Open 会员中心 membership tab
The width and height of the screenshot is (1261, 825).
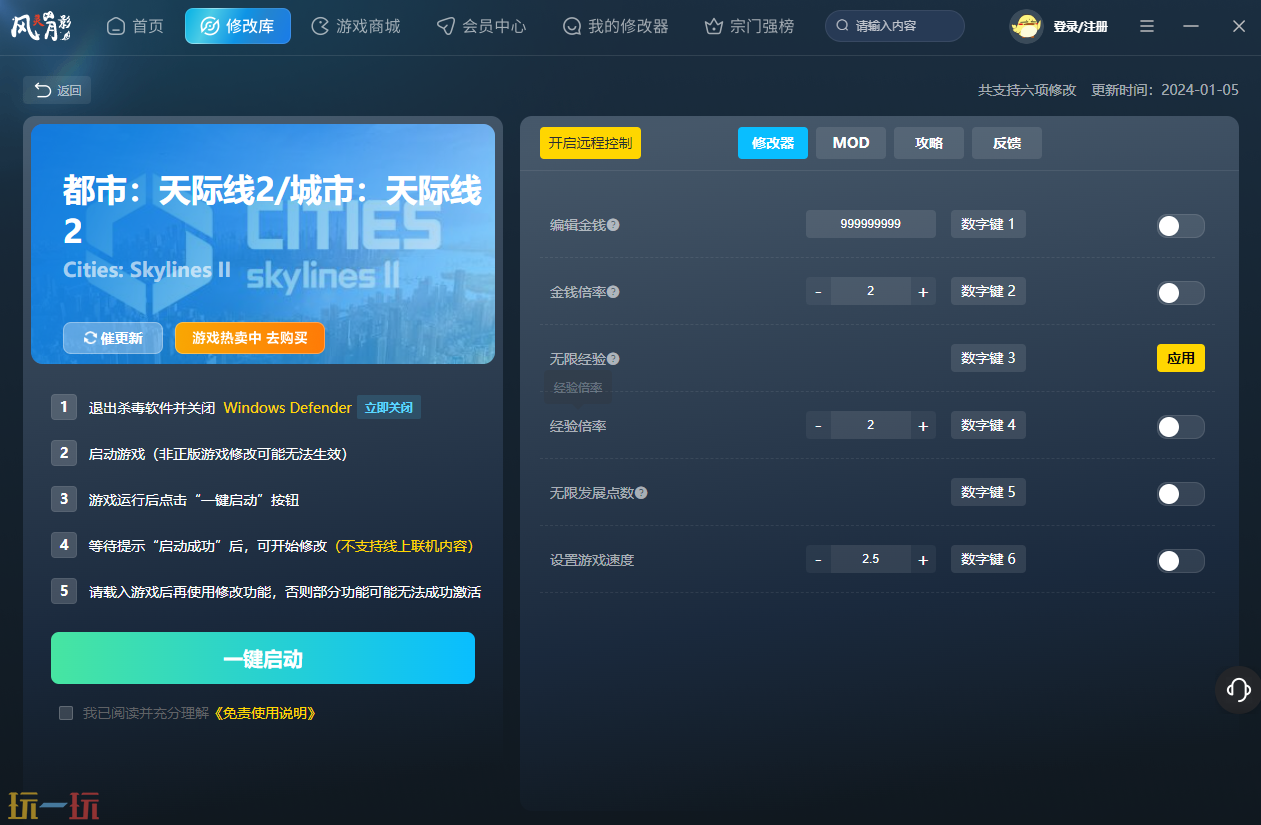coord(482,26)
